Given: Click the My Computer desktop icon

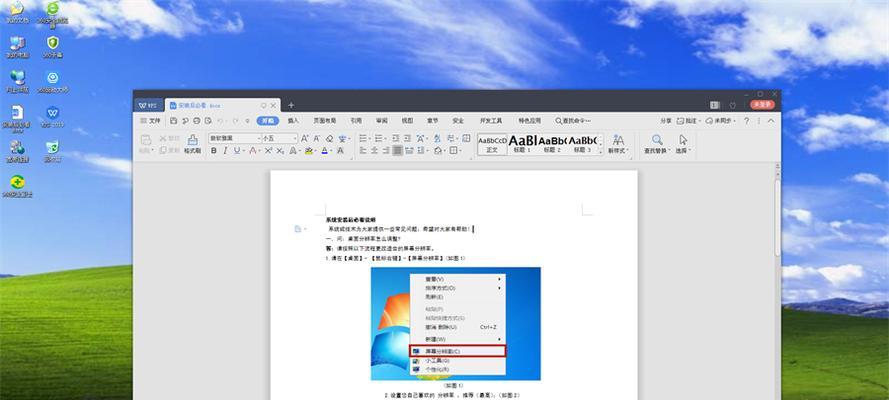Looking at the screenshot, I should point(17,46).
